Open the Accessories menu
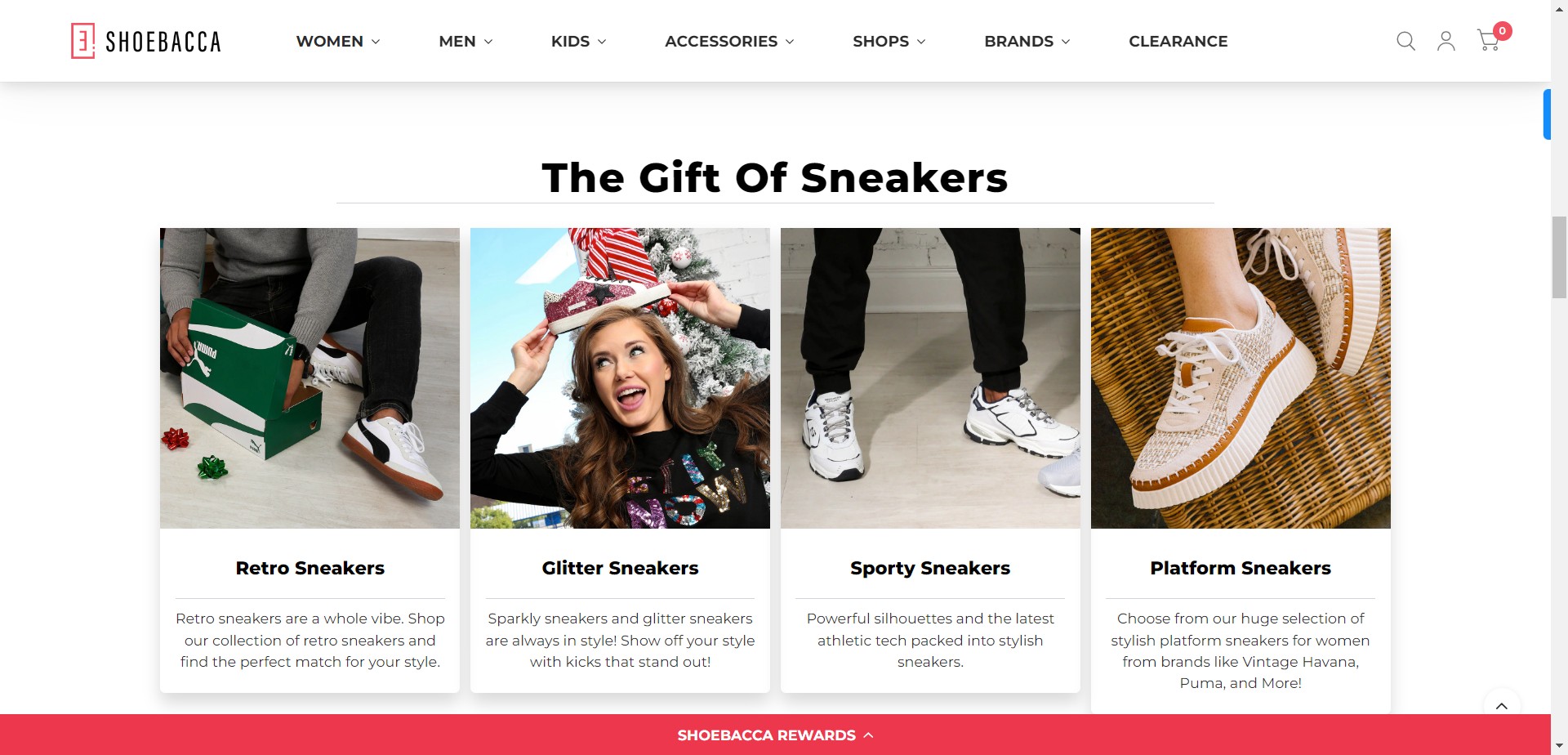Image resolution: width=1568 pixels, height=755 pixels. pos(729,41)
